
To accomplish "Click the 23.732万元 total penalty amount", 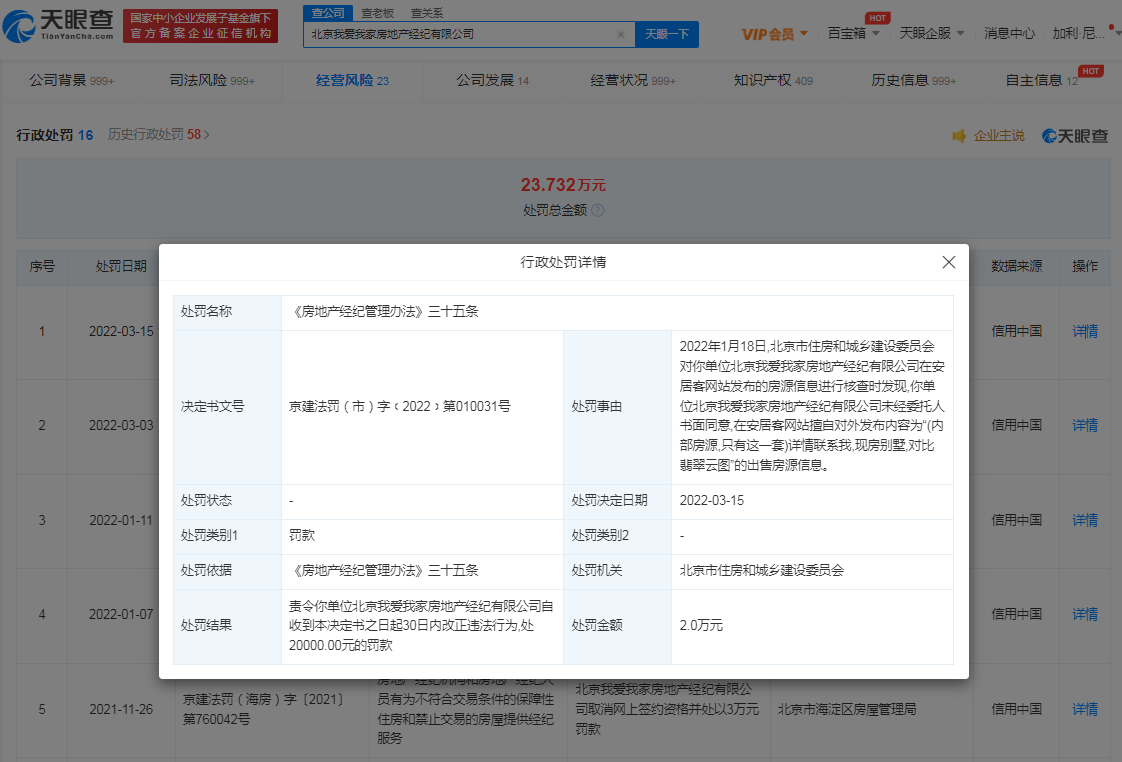I will [562, 185].
